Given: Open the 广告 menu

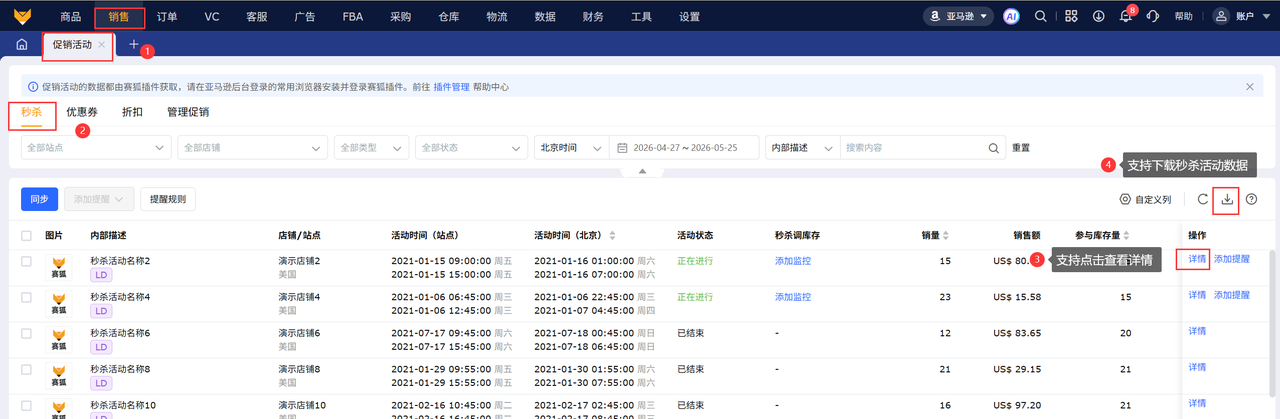Looking at the screenshot, I should click(x=306, y=16).
